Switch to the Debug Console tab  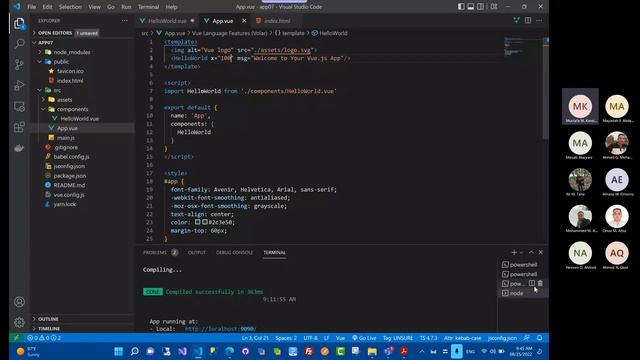point(234,252)
